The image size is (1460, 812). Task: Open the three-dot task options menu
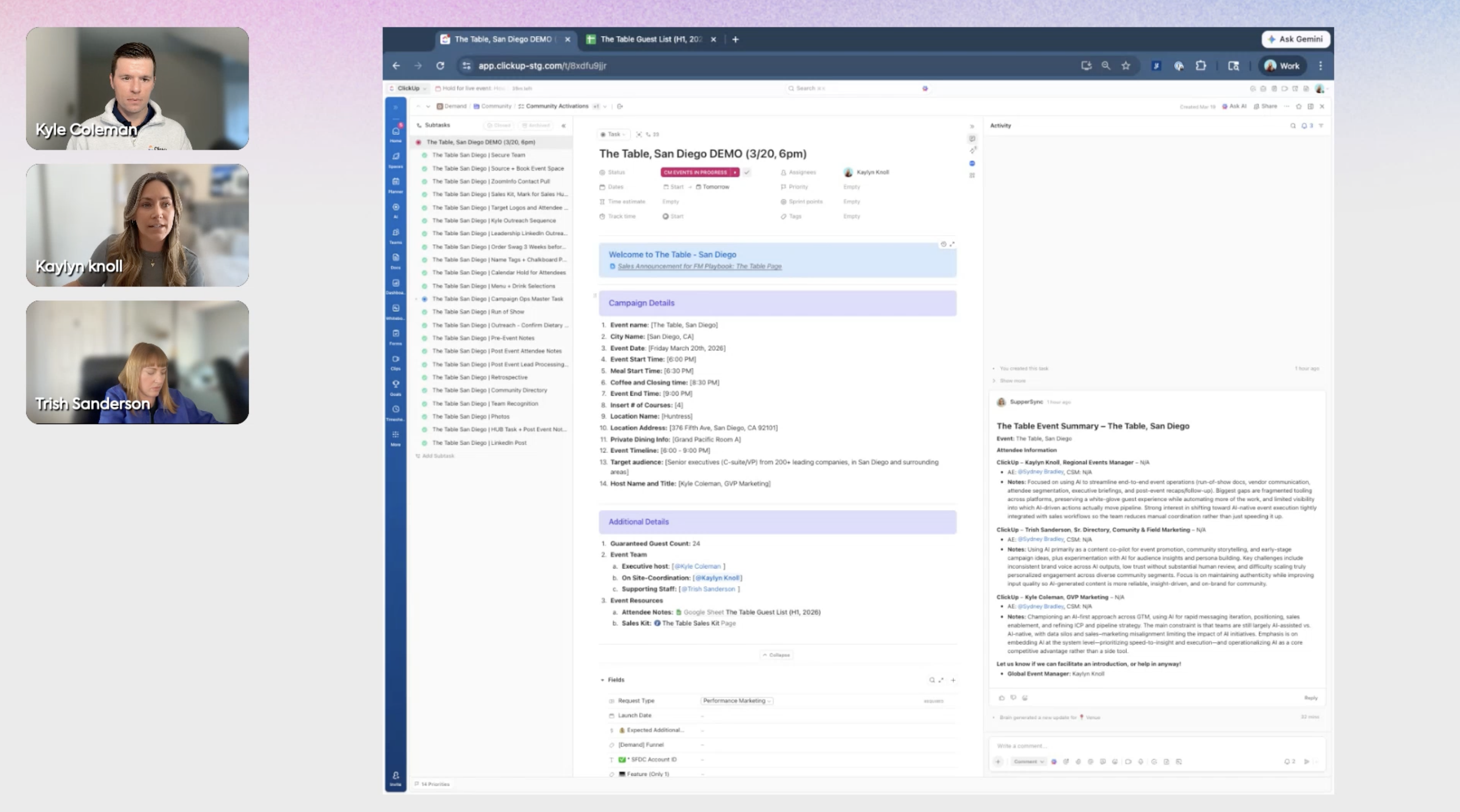[x=1287, y=107]
